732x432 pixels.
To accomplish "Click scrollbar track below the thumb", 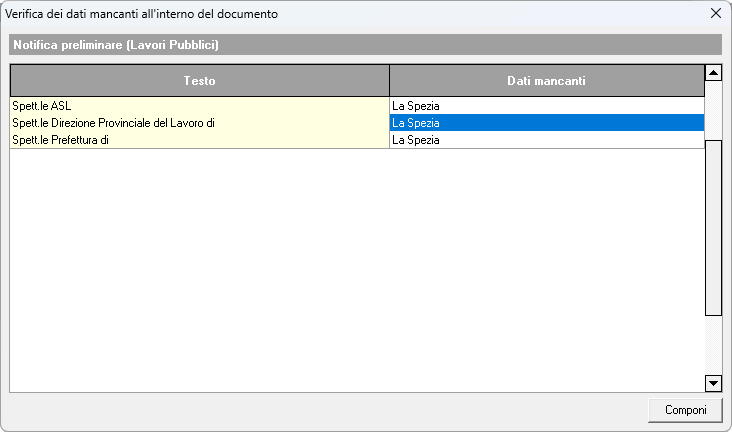I will click(713, 345).
